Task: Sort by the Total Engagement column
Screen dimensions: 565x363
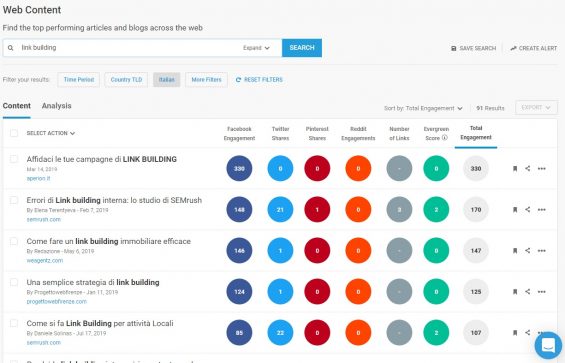Action: tap(476, 133)
